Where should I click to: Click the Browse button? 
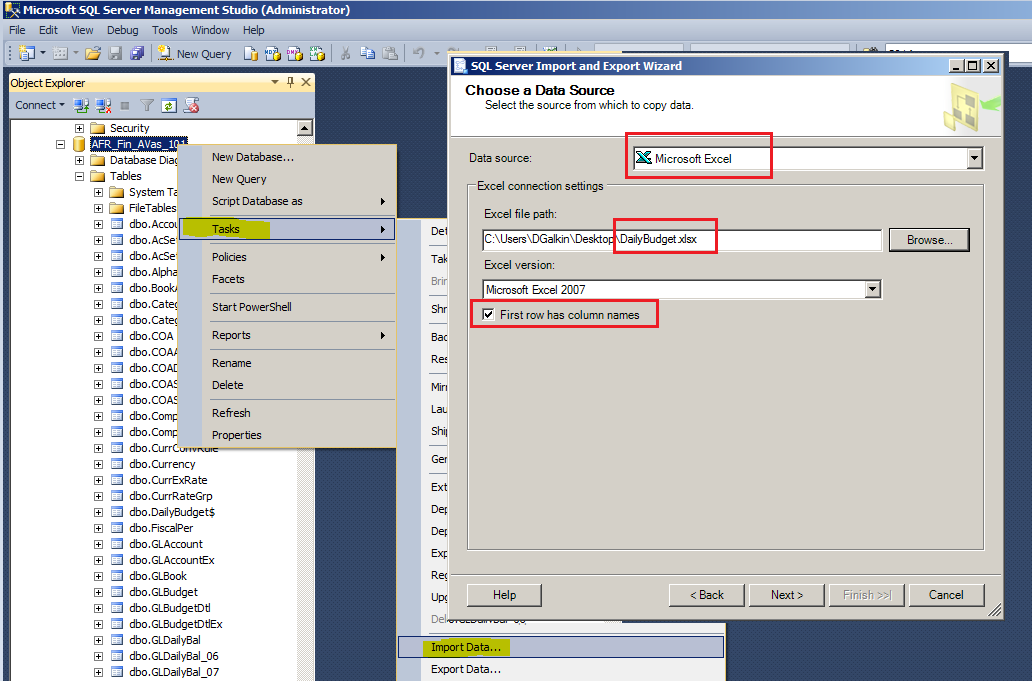929,240
